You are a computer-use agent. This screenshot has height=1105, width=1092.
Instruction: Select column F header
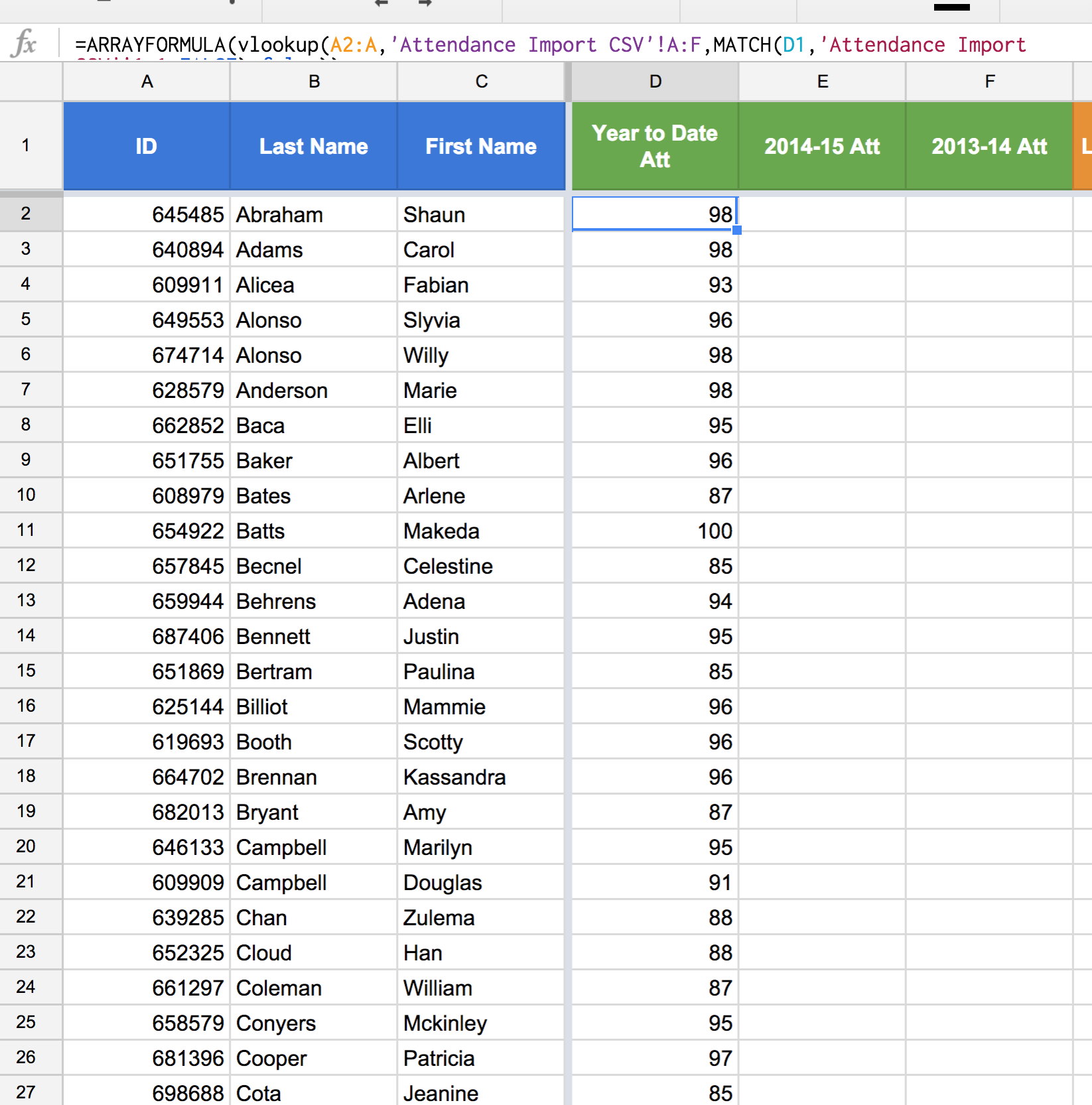click(989, 82)
